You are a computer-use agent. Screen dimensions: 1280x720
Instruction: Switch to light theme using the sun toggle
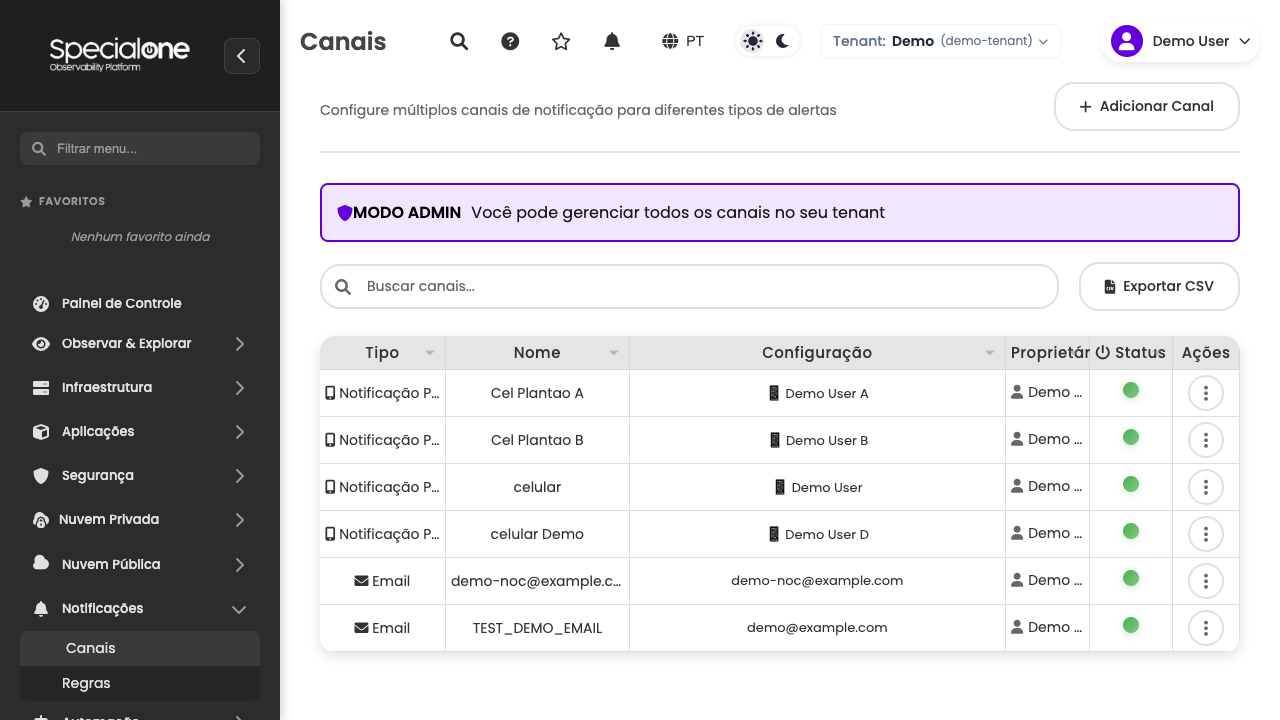click(x=753, y=41)
